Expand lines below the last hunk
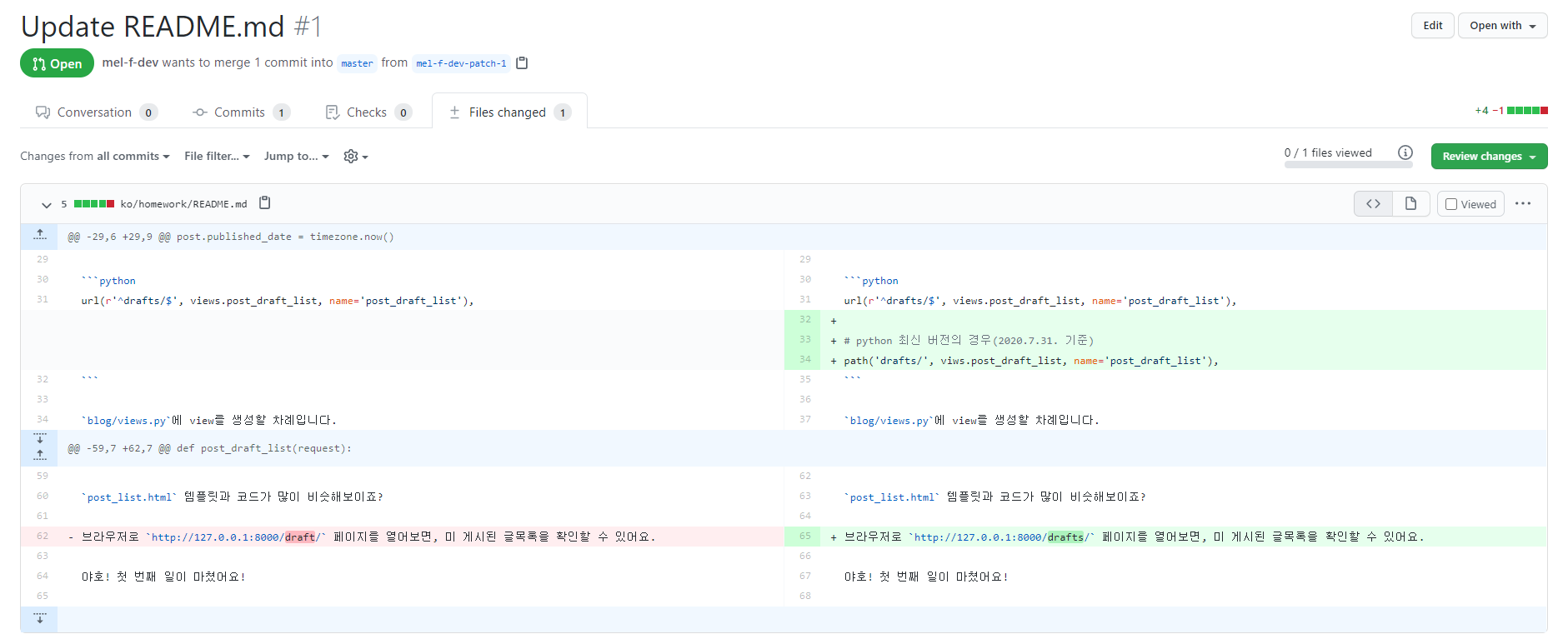This screenshot has width=1568, height=644. (x=39, y=618)
